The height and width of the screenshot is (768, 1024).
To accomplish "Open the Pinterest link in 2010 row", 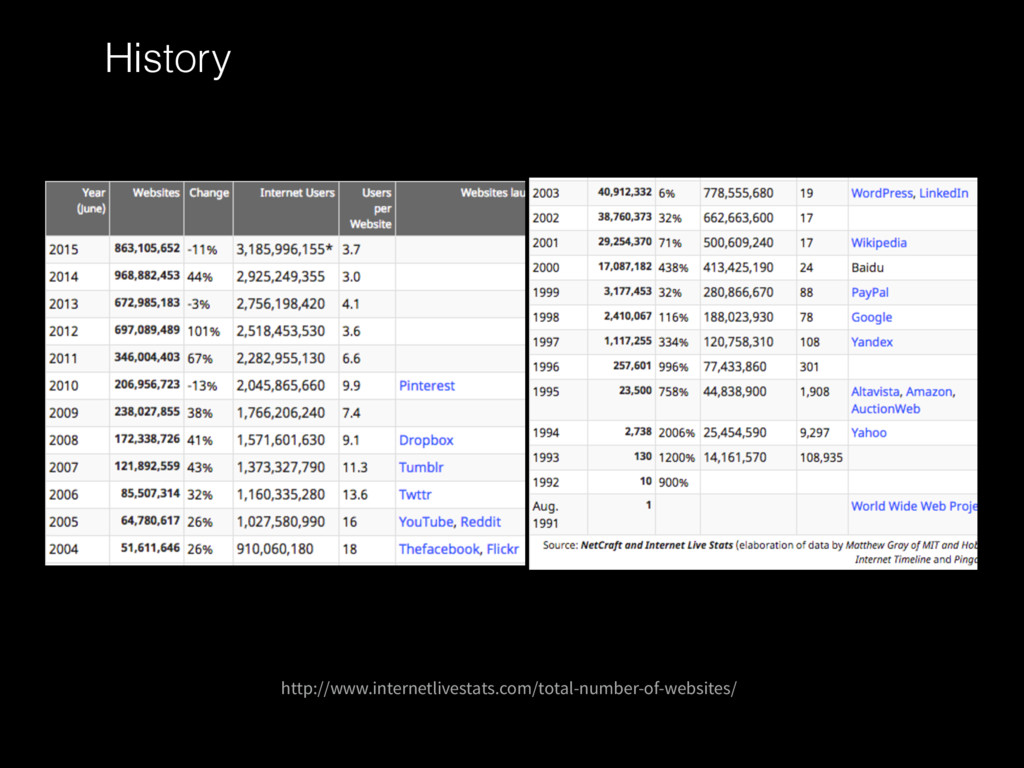I will coord(426,385).
